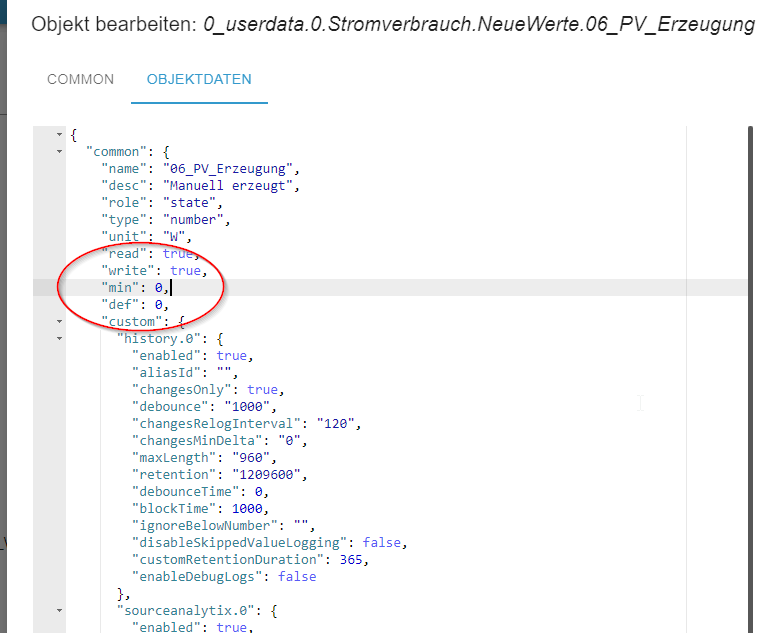The width and height of the screenshot is (775, 633).
Task: Click the "debounceTime": 0 line
Action: click(x=200, y=492)
